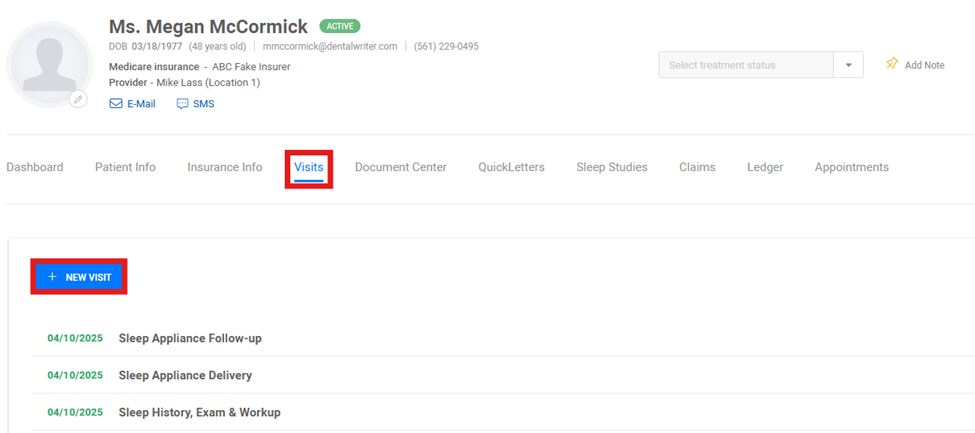Click the Select treatment status field
This screenshot has width=975, height=433.
click(x=746, y=65)
